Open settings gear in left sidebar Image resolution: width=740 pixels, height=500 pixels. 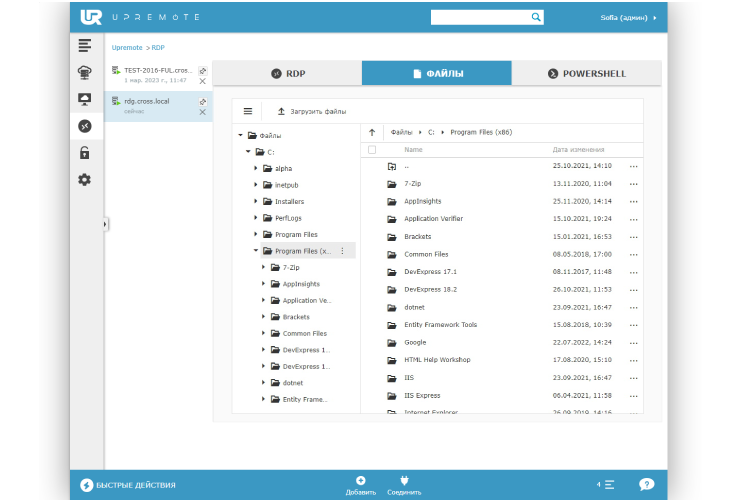pos(85,180)
